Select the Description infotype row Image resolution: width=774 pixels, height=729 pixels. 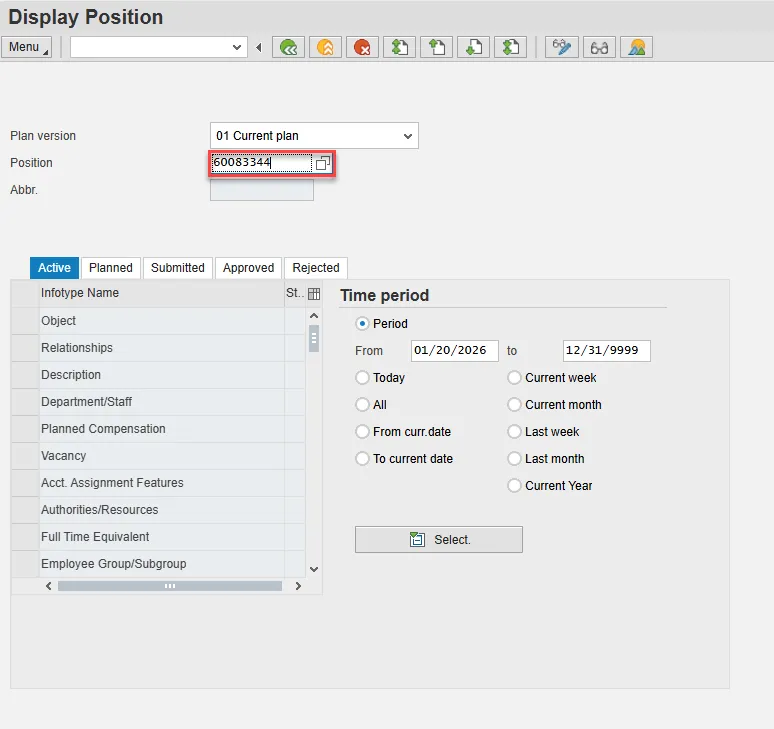click(x=162, y=375)
